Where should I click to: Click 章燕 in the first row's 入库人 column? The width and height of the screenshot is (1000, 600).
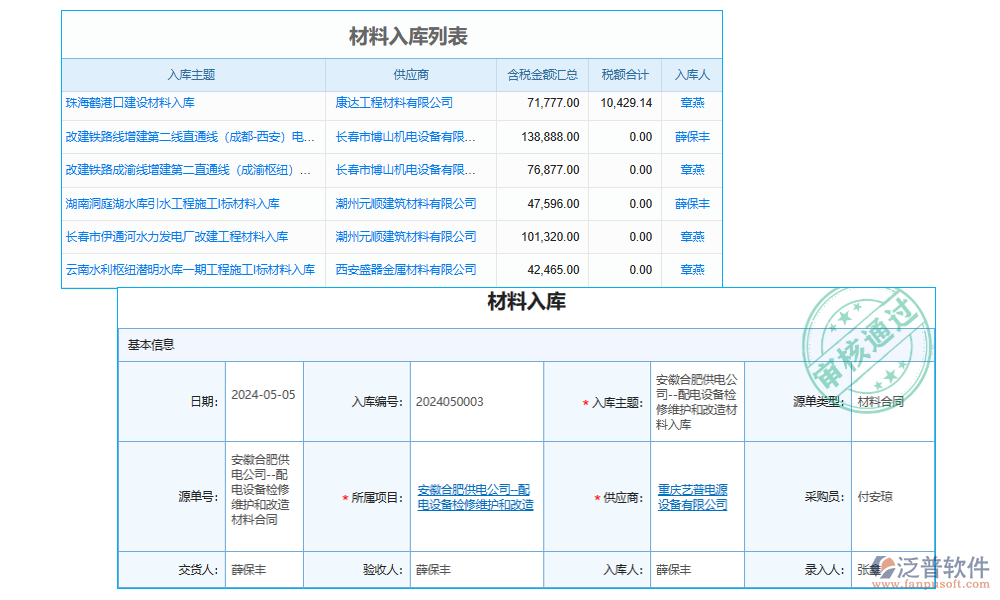click(692, 102)
